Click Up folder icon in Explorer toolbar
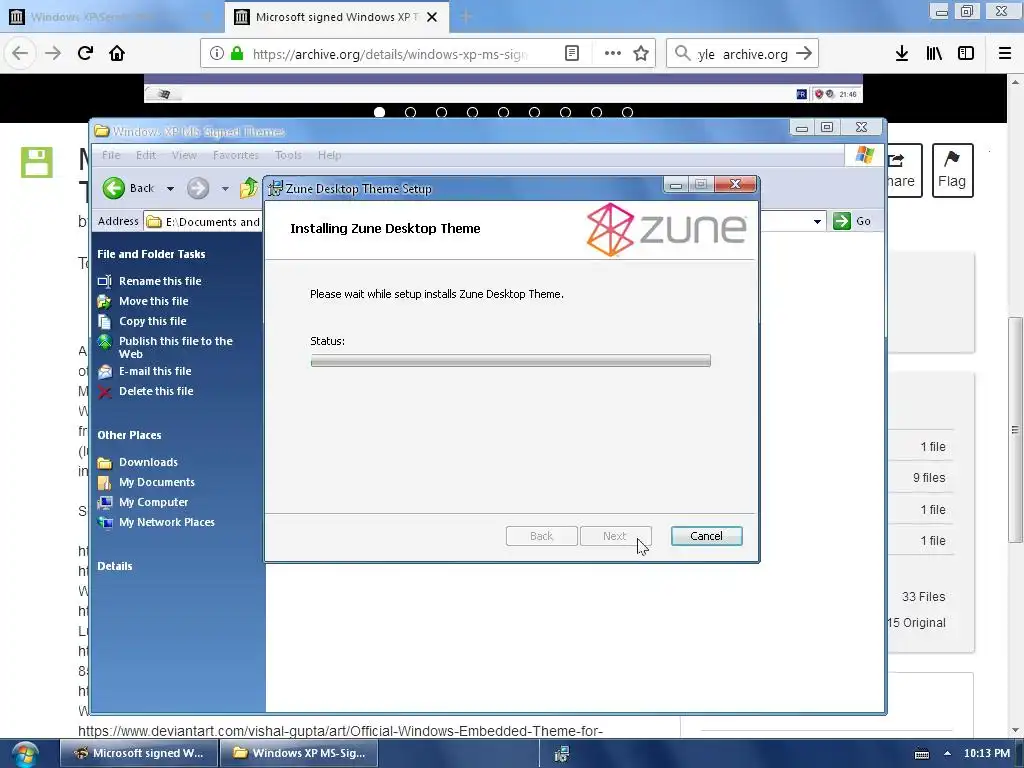The width and height of the screenshot is (1024, 768). [249, 189]
